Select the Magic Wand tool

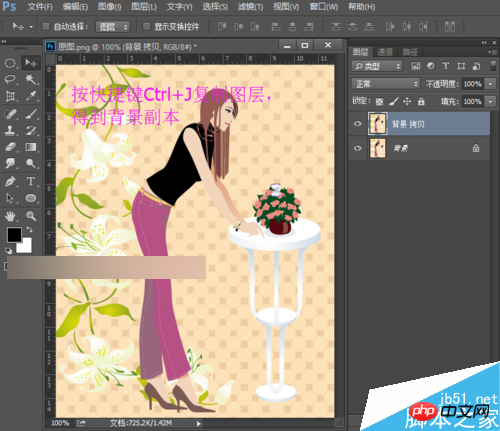31,79
